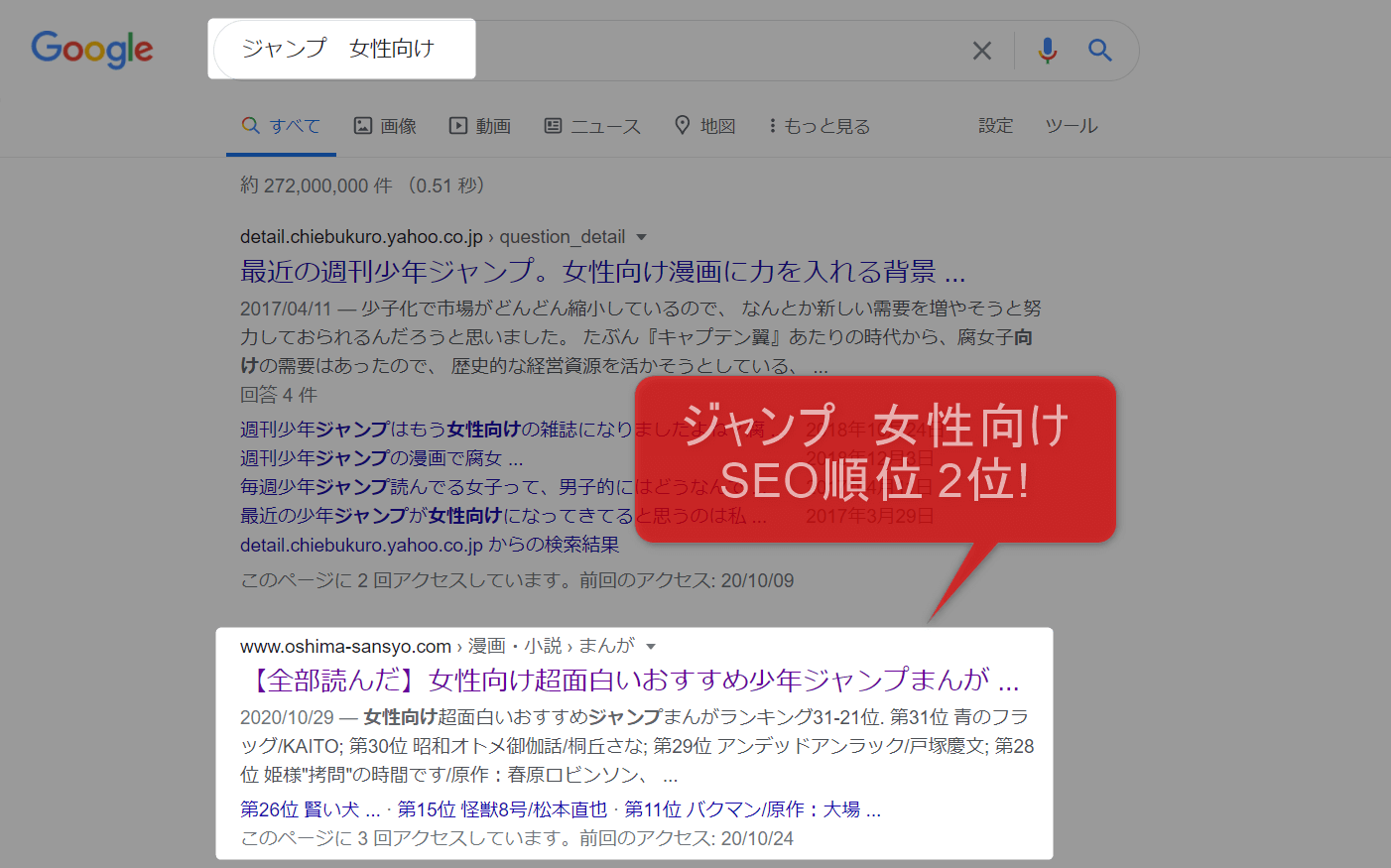Open result 最近の週刊少年ジャンプ。女性向け漫画に力を入れる背景

(x=603, y=271)
